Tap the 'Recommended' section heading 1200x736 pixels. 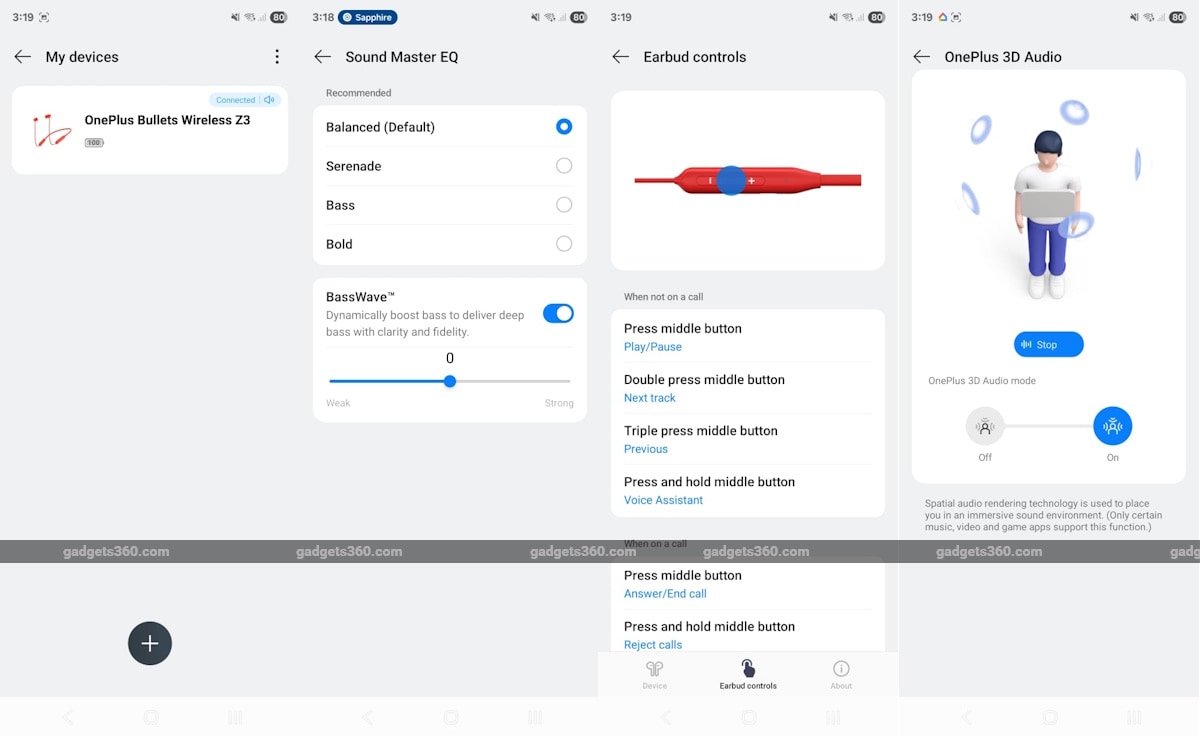pos(358,93)
